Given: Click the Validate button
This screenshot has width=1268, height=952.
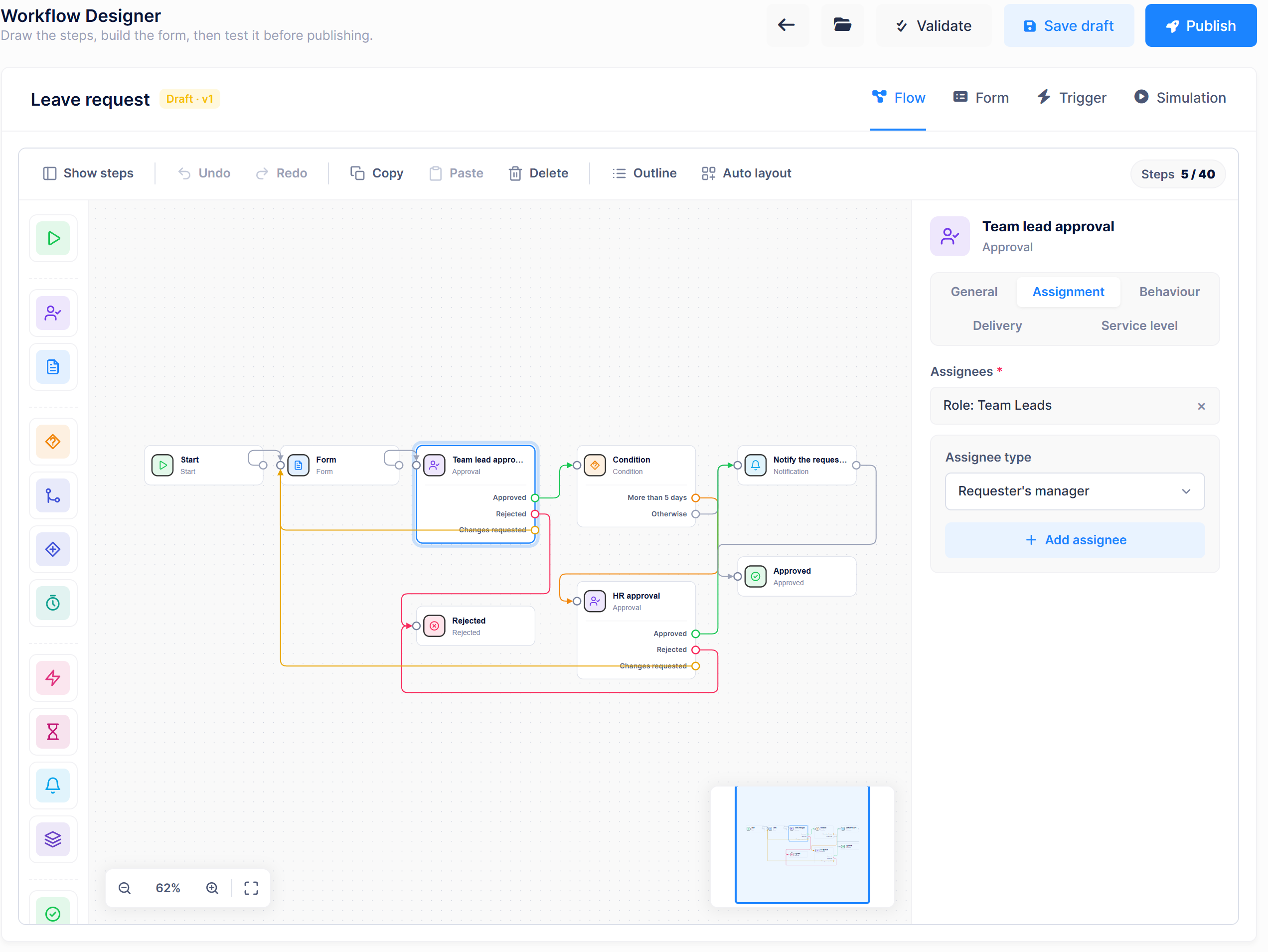Looking at the screenshot, I should coord(934,25).
